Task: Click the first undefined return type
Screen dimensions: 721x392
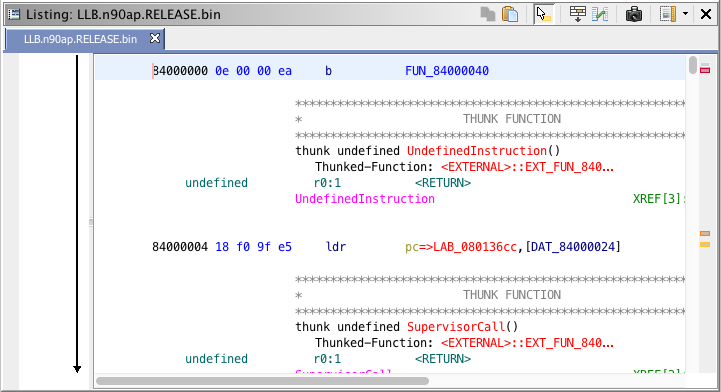Action: (x=216, y=183)
